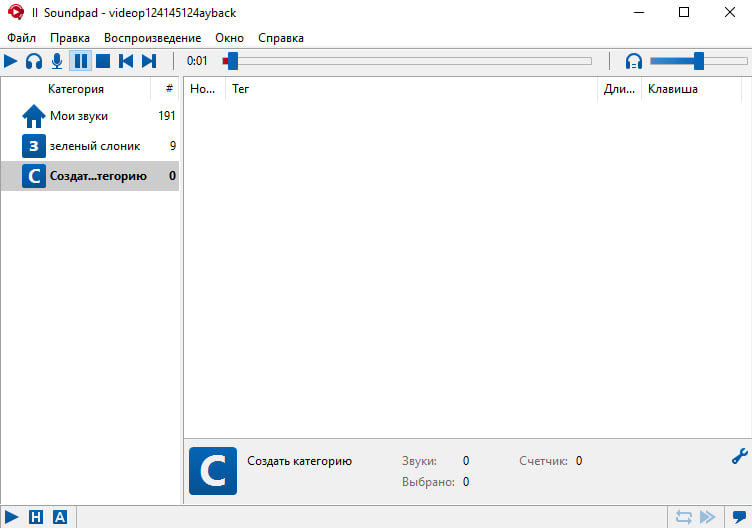The height and width of the screenshot is (529, 752).
Task: Click the large C category thumbnail
Action: (213, 471)
